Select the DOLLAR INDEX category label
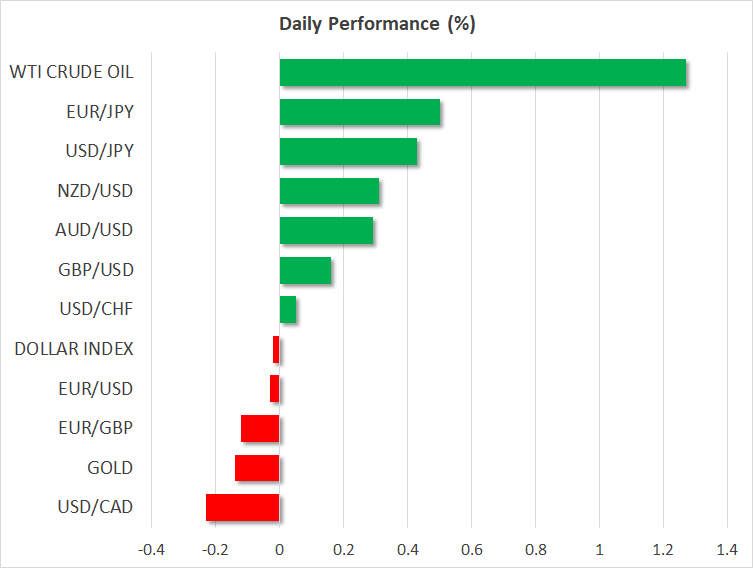Viewport: 753px width, 568px height. click(x=74, y=349)
